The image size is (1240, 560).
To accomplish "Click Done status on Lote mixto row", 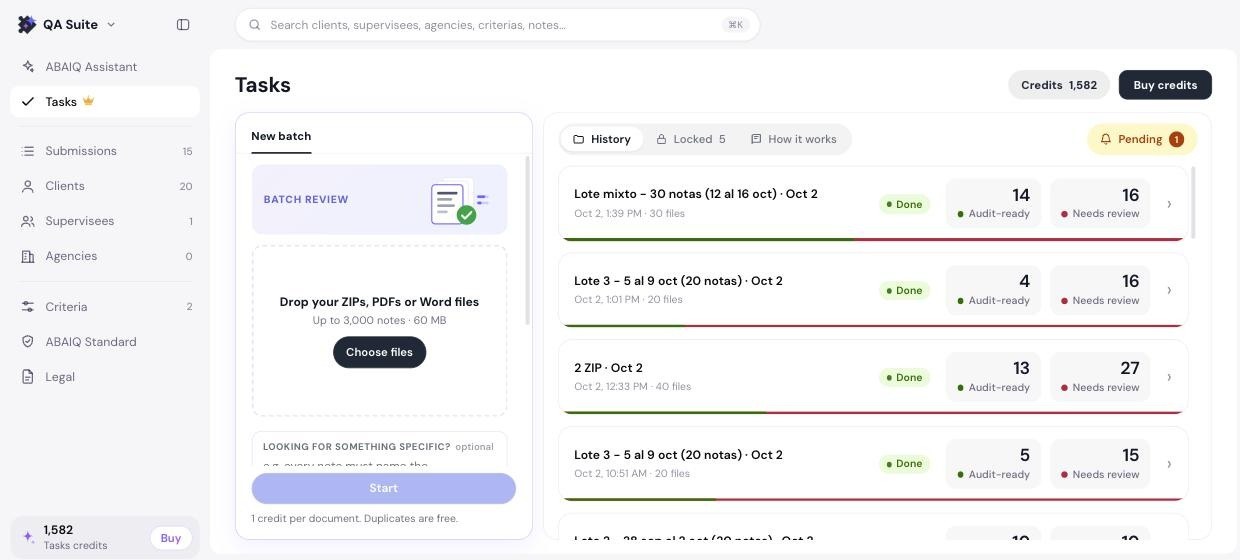I will pyautogui.click(x=904, y=204).
